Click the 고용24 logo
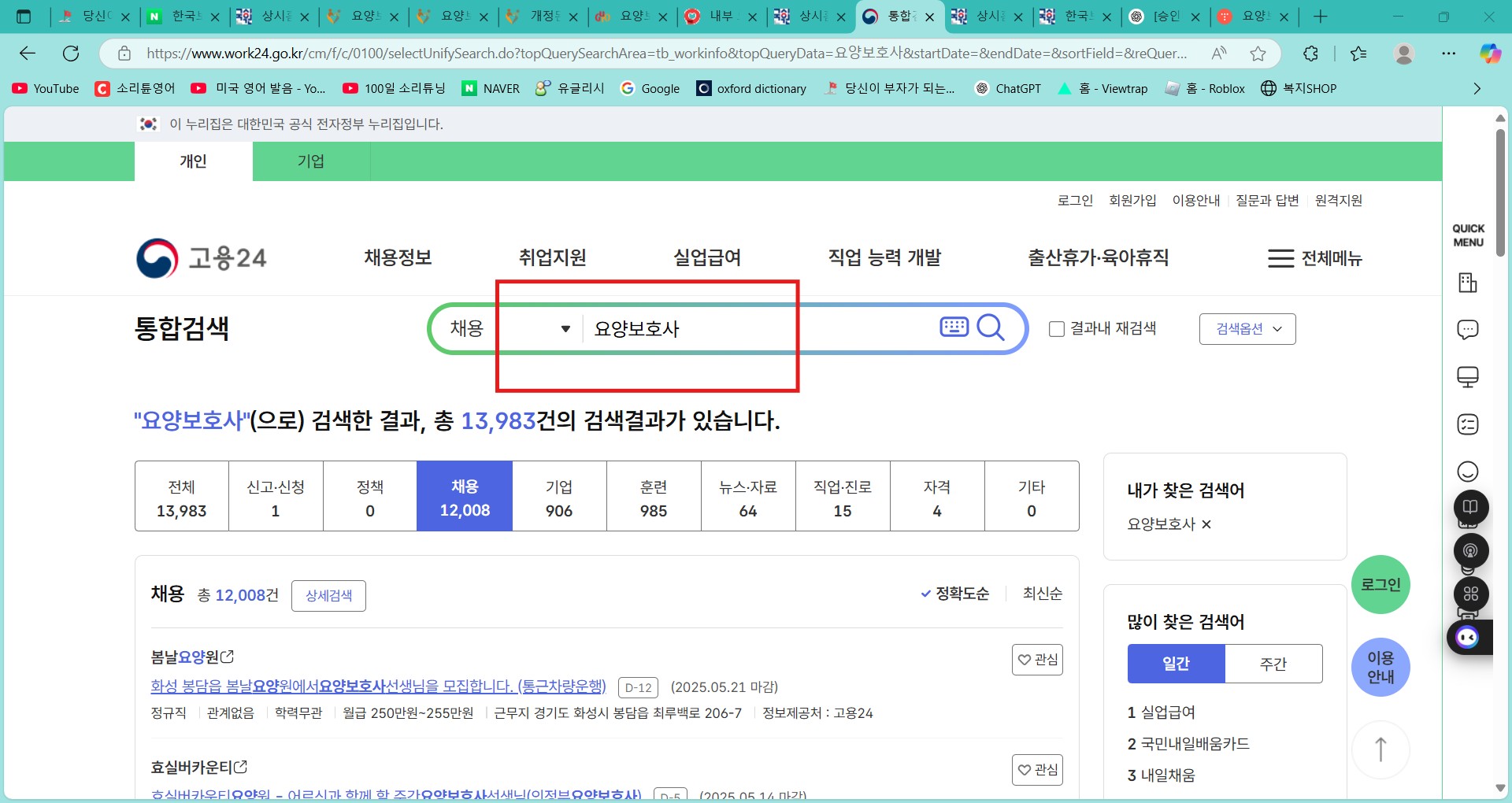The image size is (1512, 803). 201,258
